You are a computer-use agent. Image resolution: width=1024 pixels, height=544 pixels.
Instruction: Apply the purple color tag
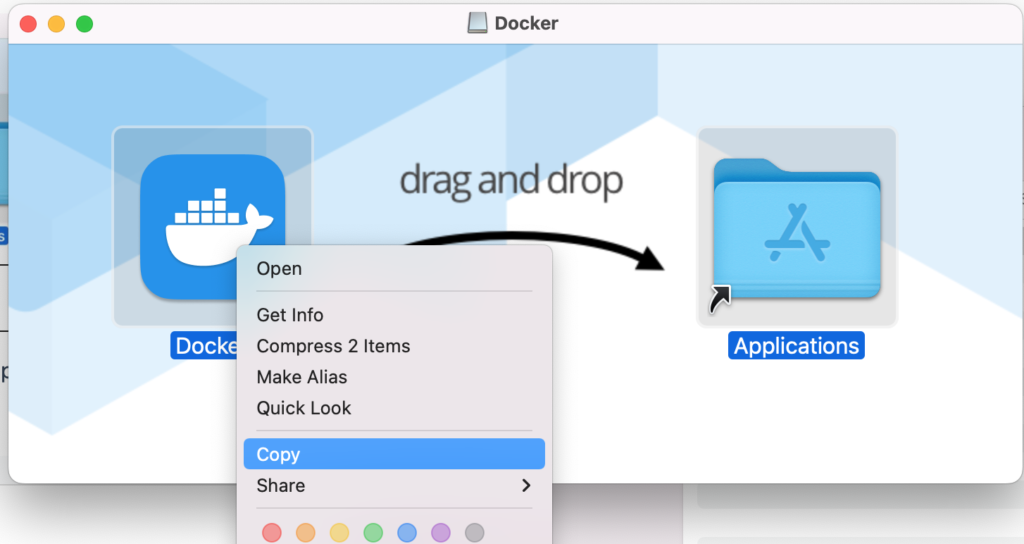point(440,532)
